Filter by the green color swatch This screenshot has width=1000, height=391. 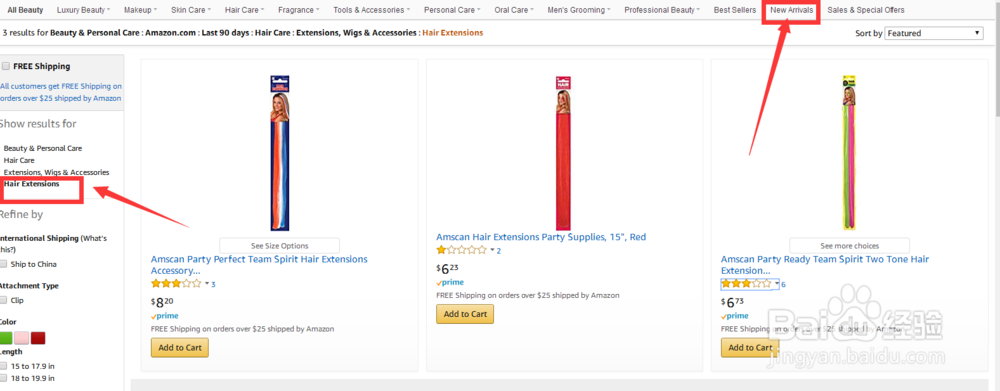pos(5,338)
